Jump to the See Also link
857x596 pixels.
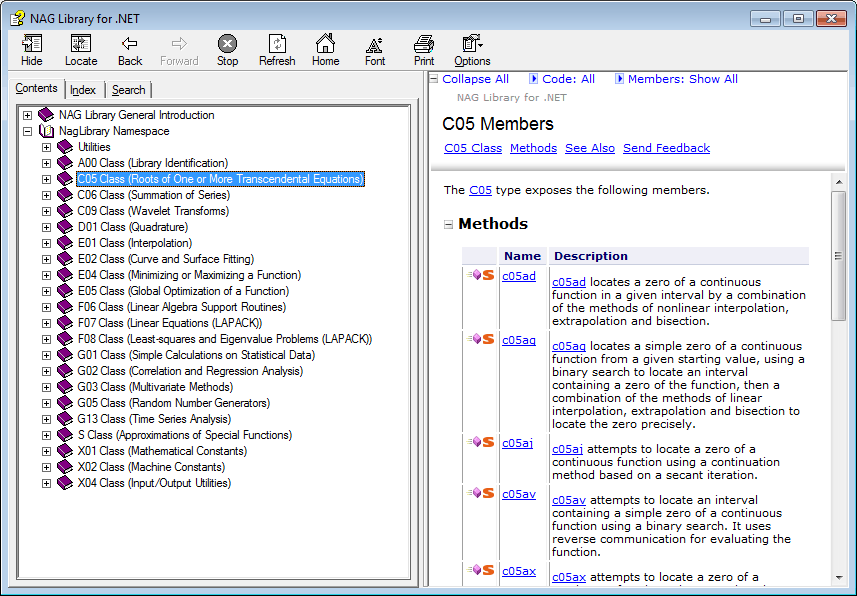pos(590,148)
